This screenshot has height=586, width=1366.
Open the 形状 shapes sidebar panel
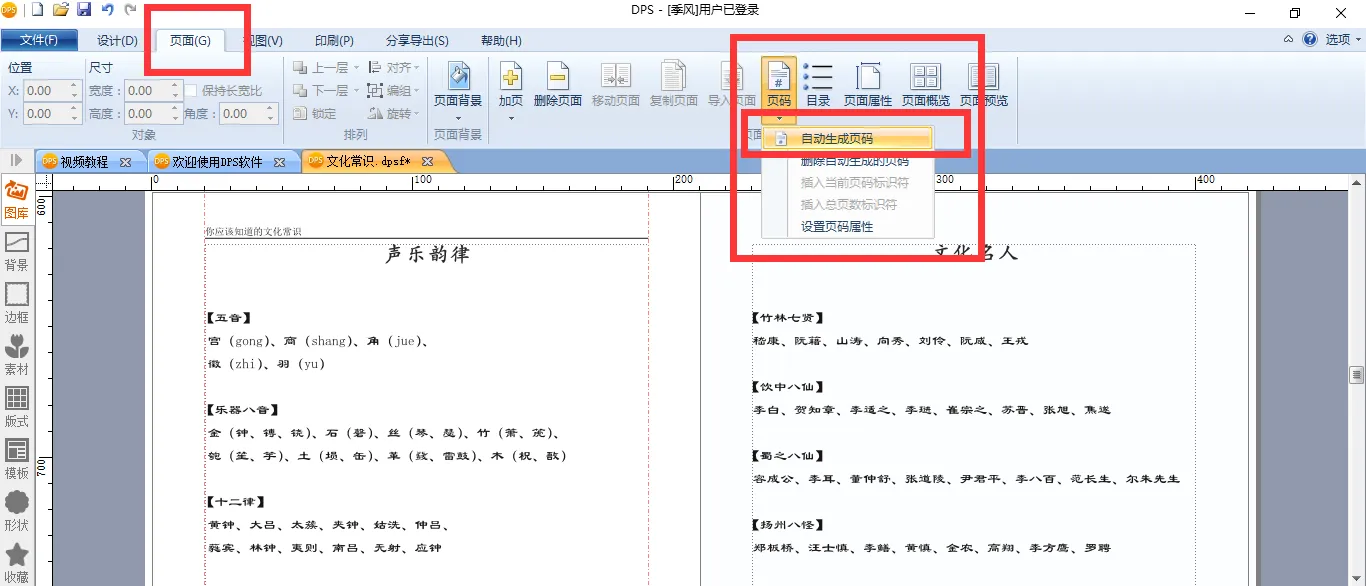coord(16,511)
